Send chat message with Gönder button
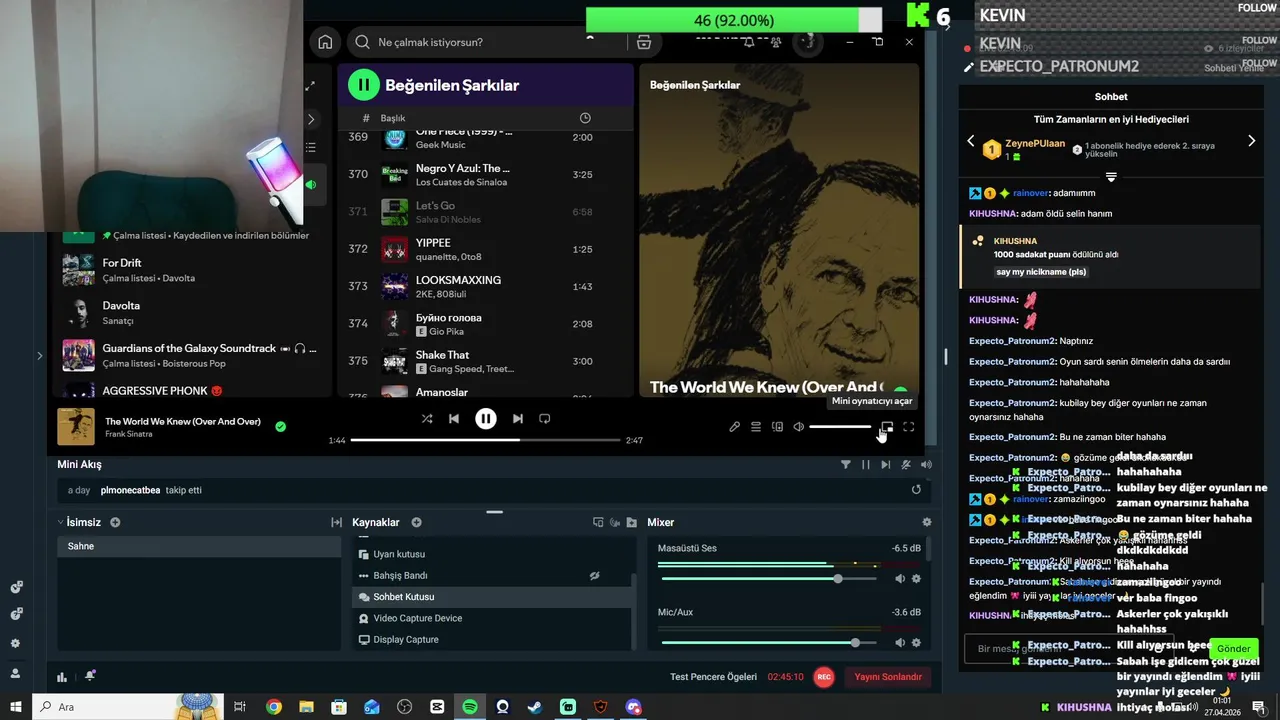The height and width of the screenshot is (720, 1280). point(1234,649)
